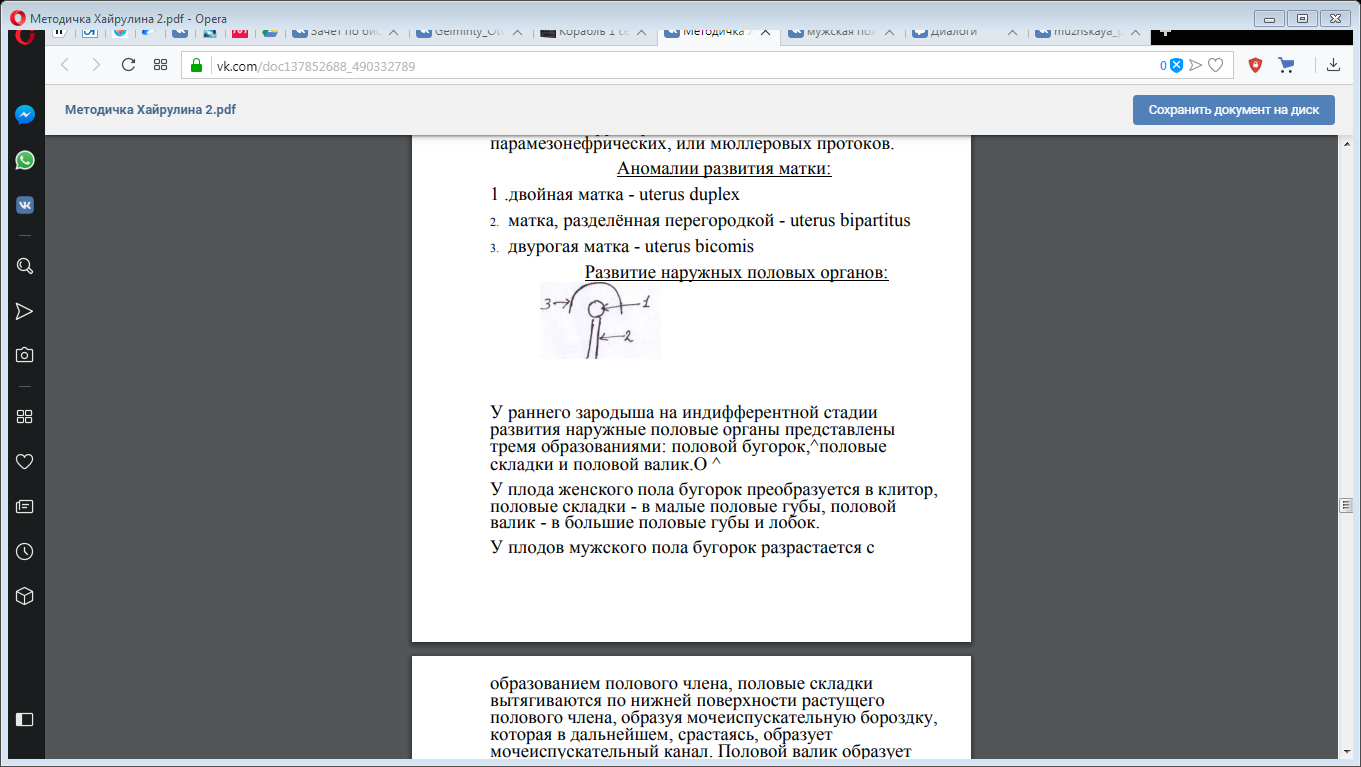
Task: Open personal news in the sidebar
Action: coord(25,507)
